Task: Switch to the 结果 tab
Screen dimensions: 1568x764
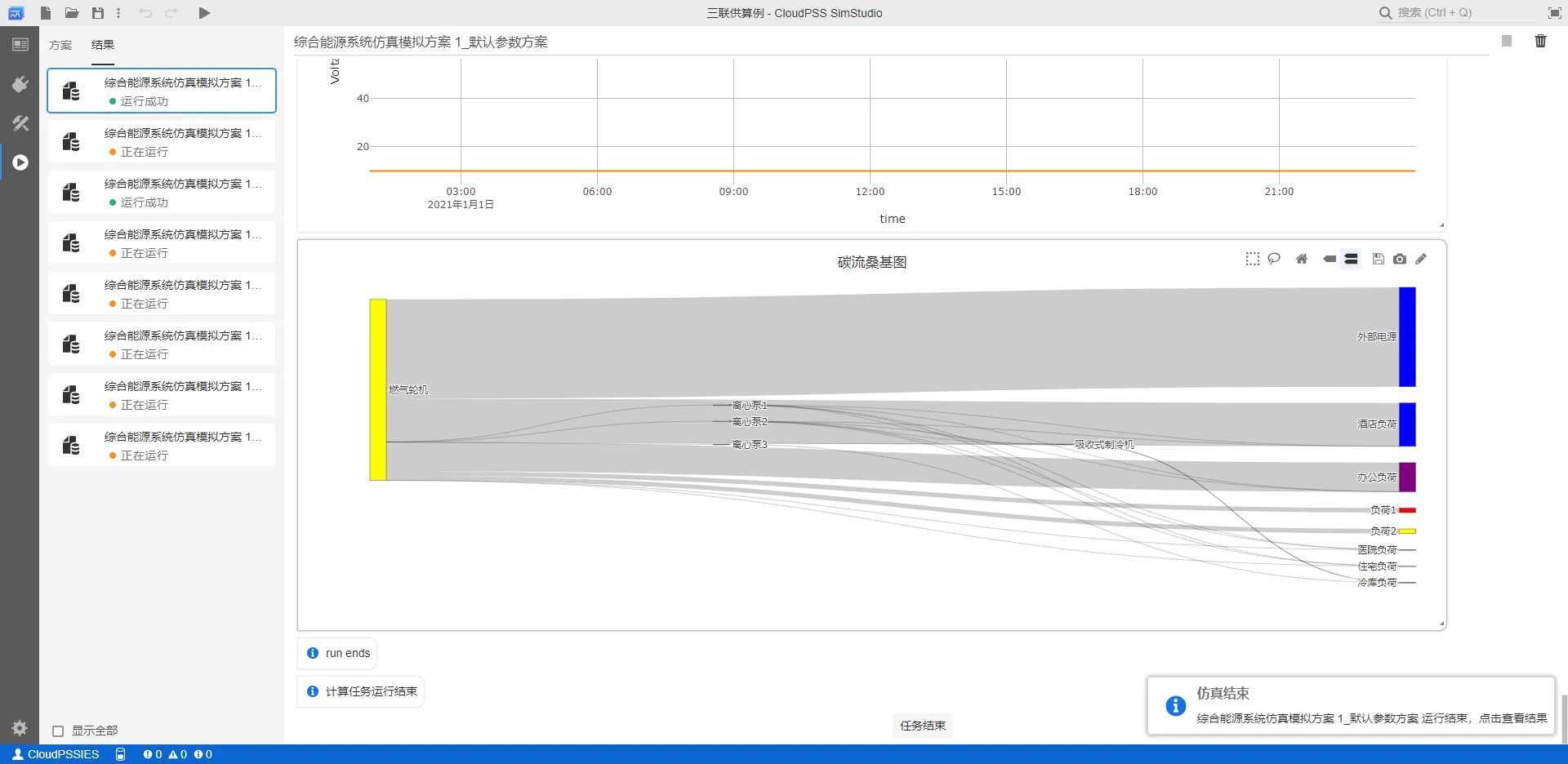Action: 103,46
